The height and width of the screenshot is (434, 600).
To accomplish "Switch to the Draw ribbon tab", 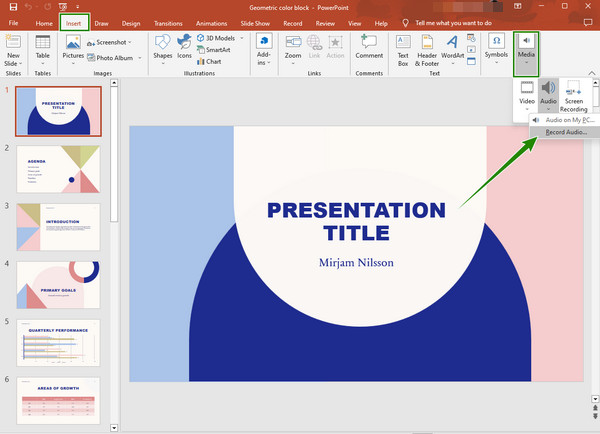I will [x=101, y=23].
